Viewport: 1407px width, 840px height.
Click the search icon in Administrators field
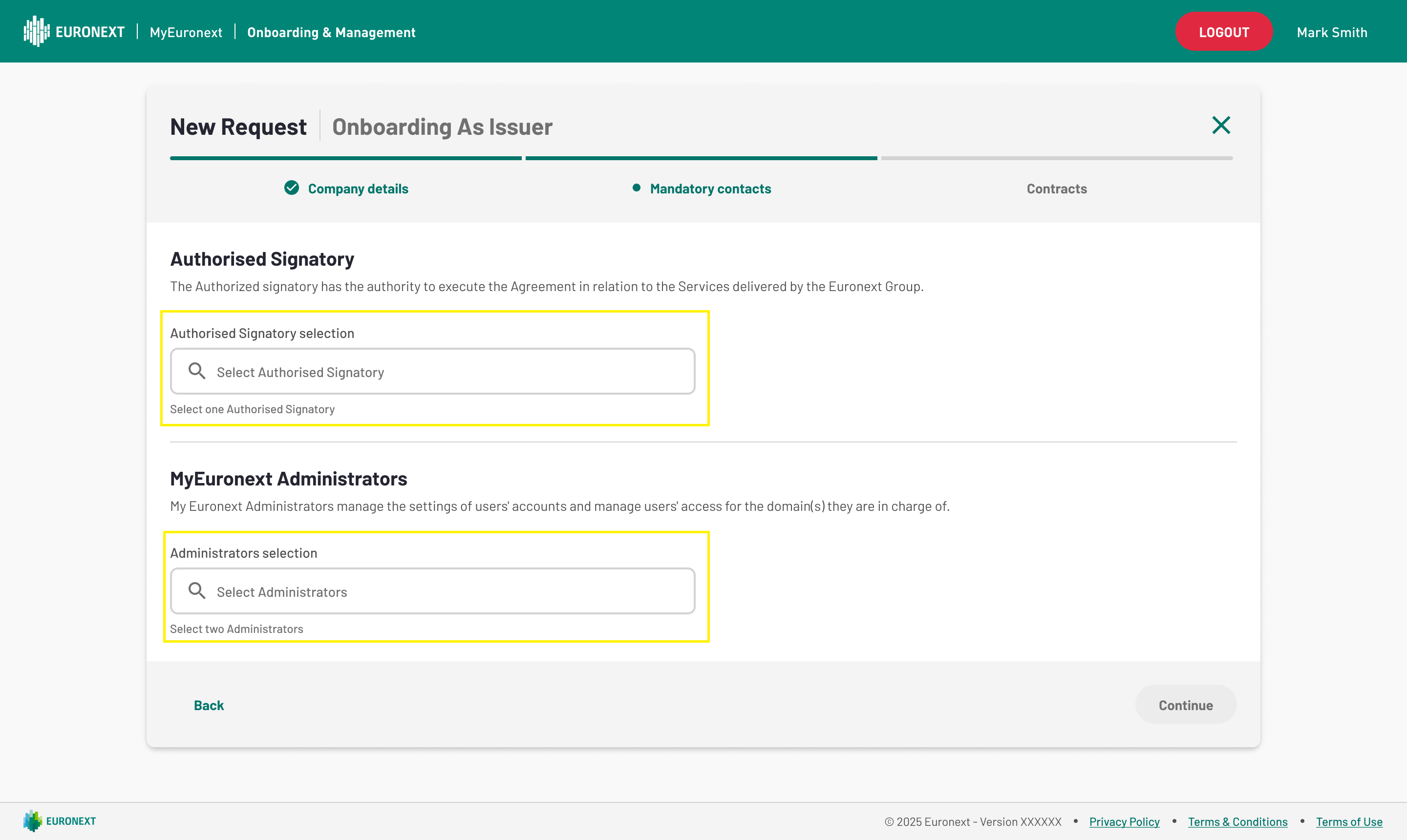[196, 591]
